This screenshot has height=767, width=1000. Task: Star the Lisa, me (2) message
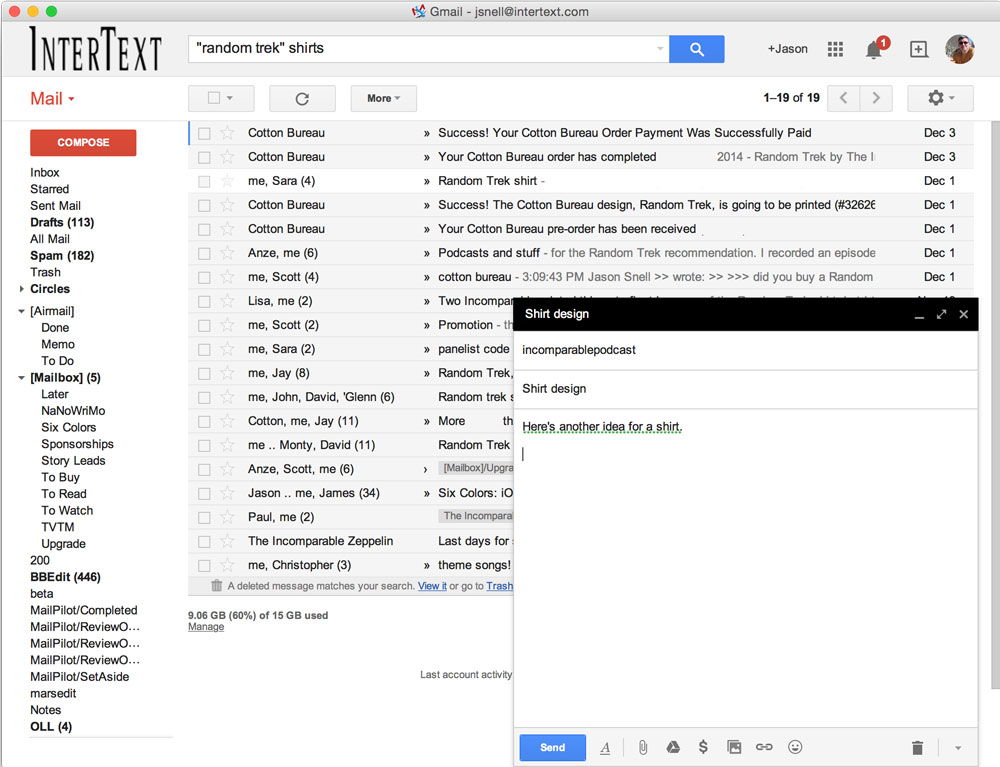pyautogui.click(x=227, y=301)
